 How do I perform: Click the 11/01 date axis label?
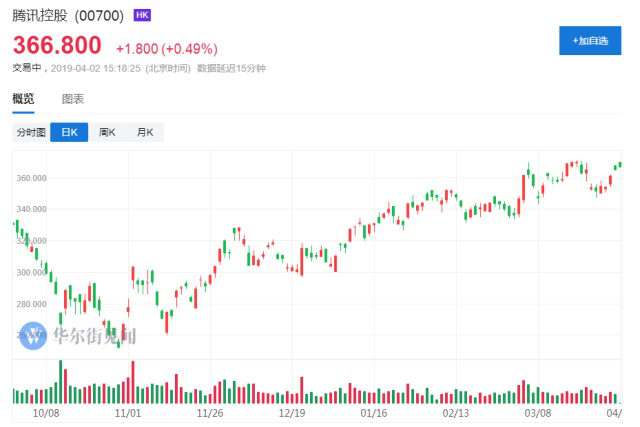point(128,413)
